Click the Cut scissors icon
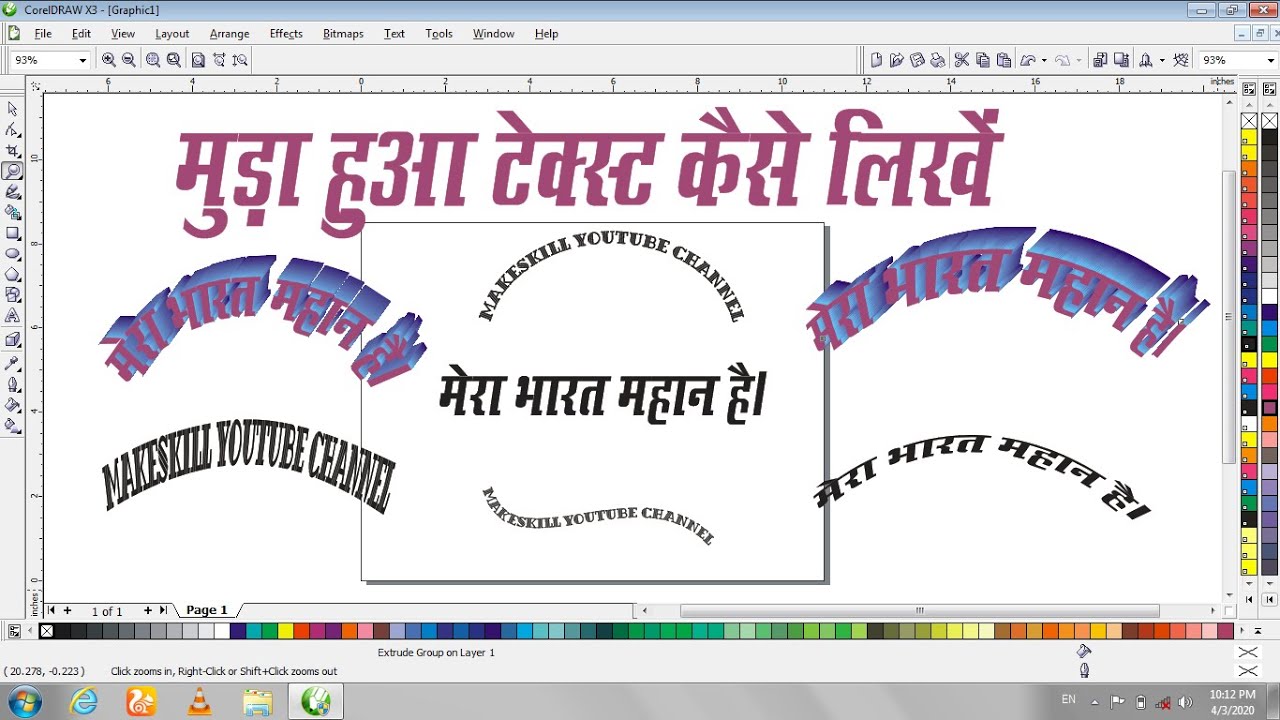The image size is (1280, 720). [962, 60]
